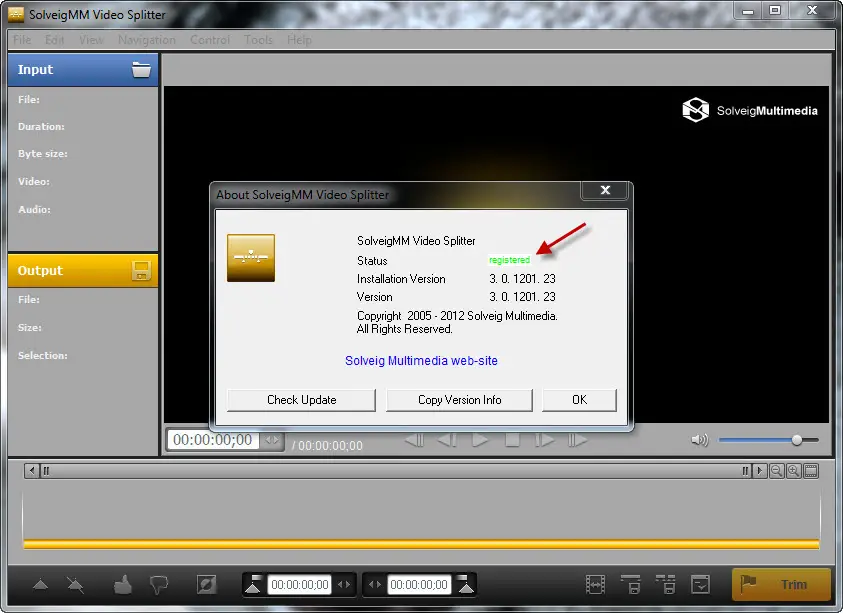Click the filmstrip fragment icon
The width and height of the screenshot is (843, 613).
pyautogui.click(x=595, y=585)
